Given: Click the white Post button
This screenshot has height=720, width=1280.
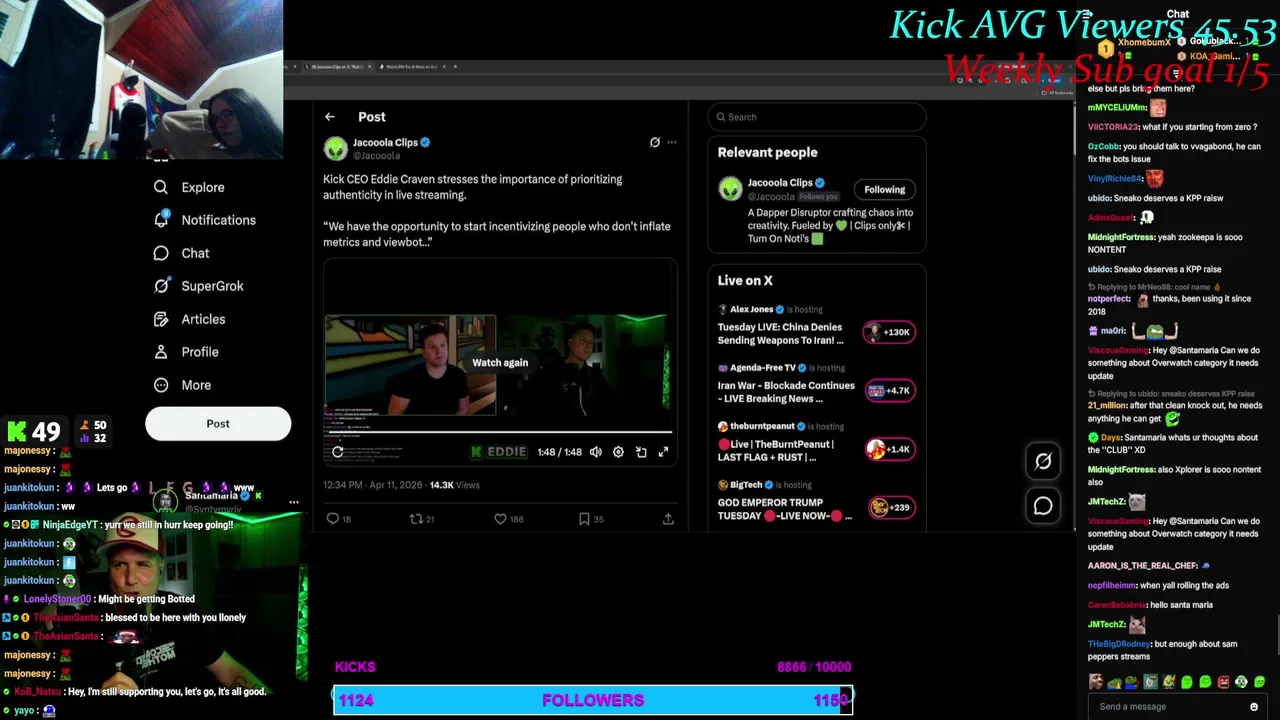Looking at the screenshot, I should 218,424.
